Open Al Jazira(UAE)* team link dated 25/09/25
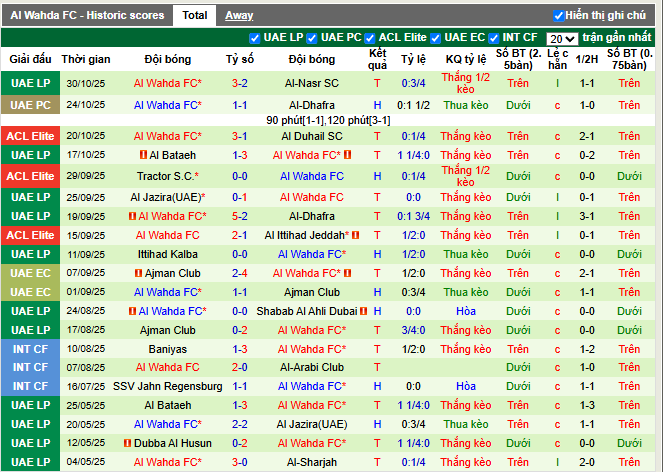 pyautogui.click(x=168, y=197)
